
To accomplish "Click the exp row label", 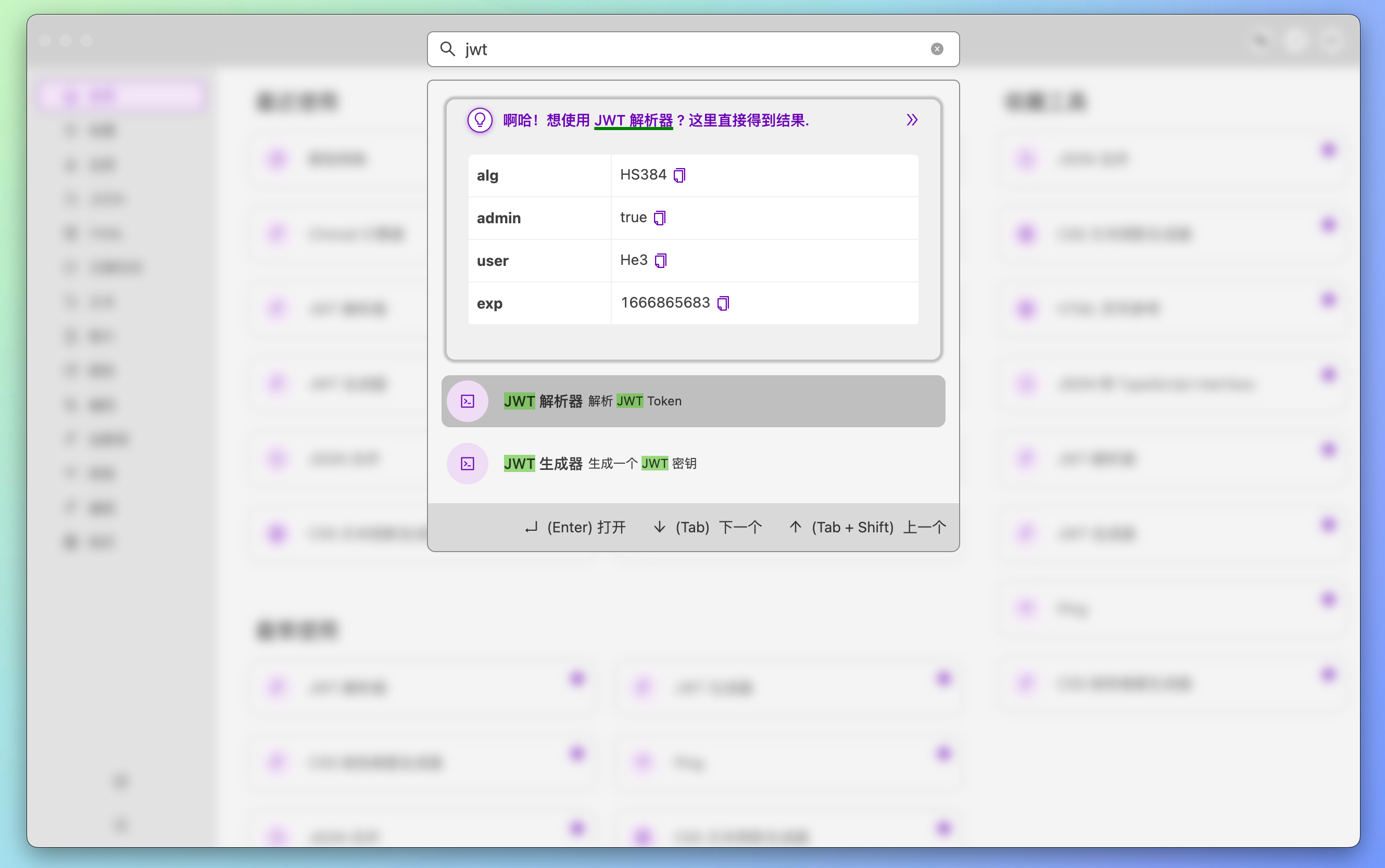I will [x=489, y=304].
